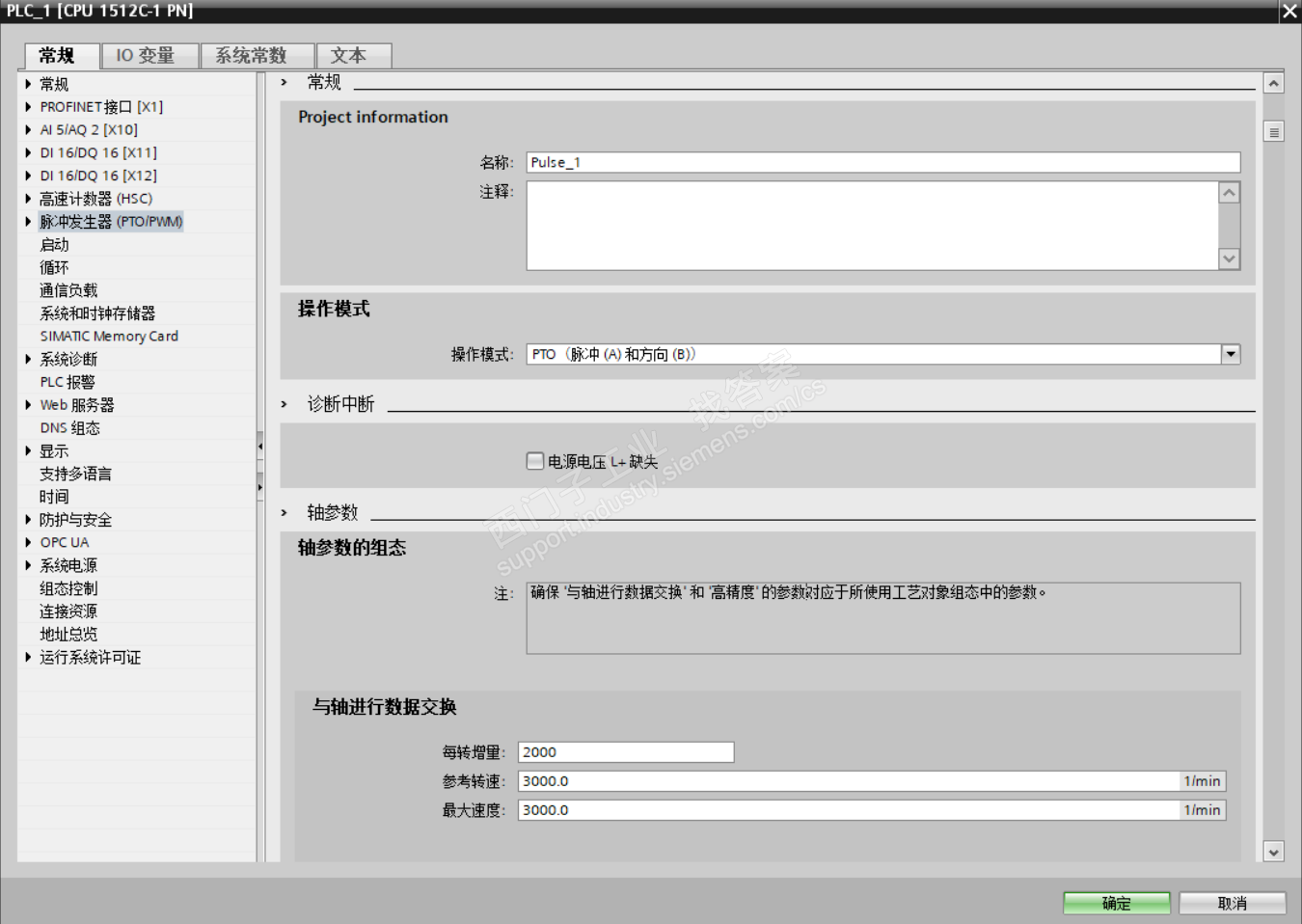This screenshot has height=924, width=1302.
Task: Click the left-pointing splitter collapse arrow
Action: [x=260, y=446]
